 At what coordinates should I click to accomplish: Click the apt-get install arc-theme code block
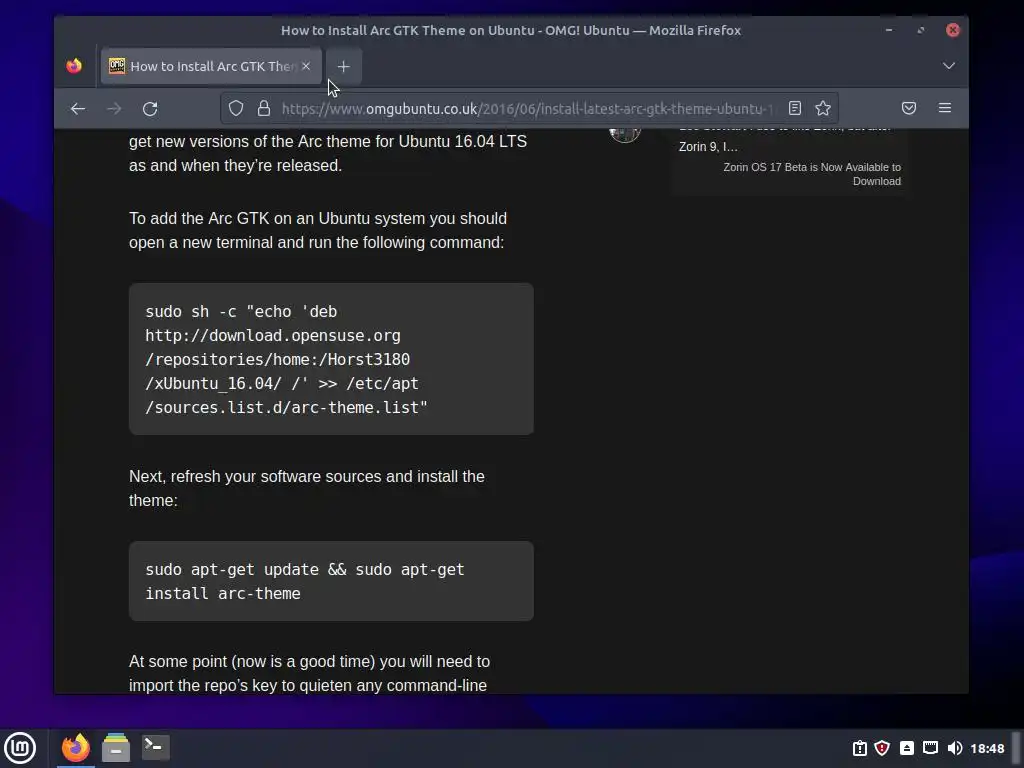coord(331,581)
